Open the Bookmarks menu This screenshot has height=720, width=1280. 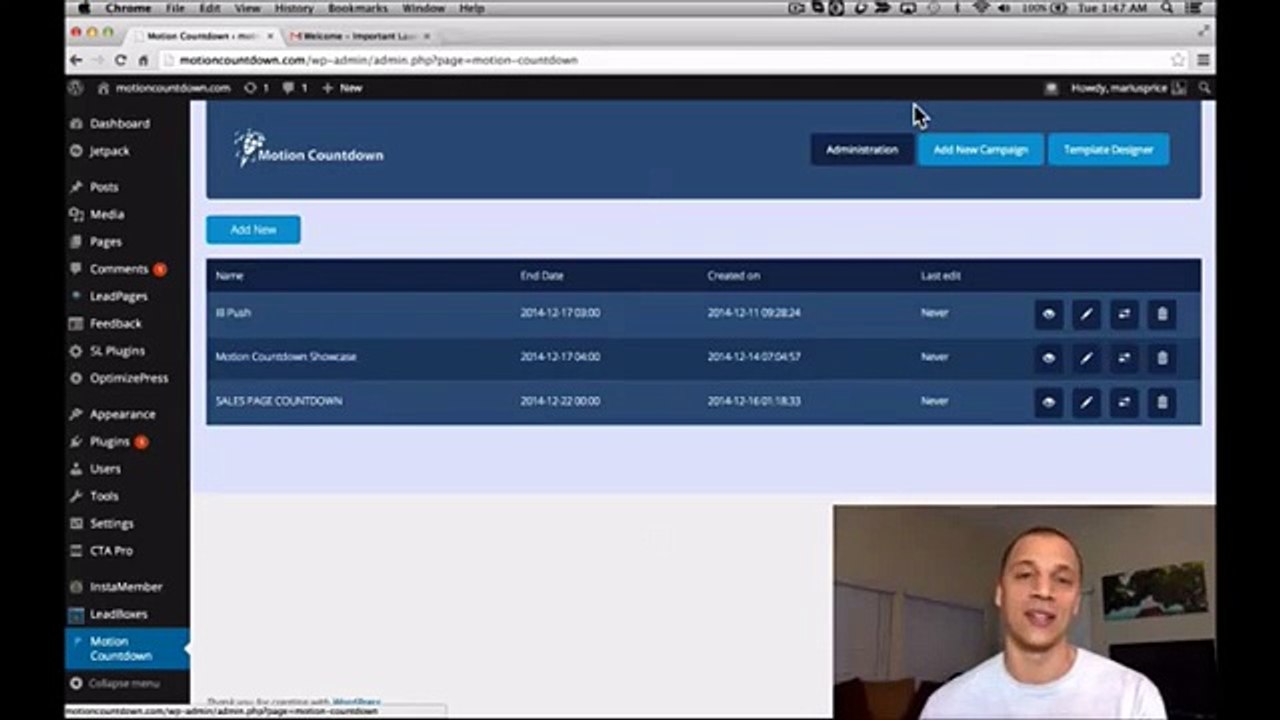coord(358,8)
